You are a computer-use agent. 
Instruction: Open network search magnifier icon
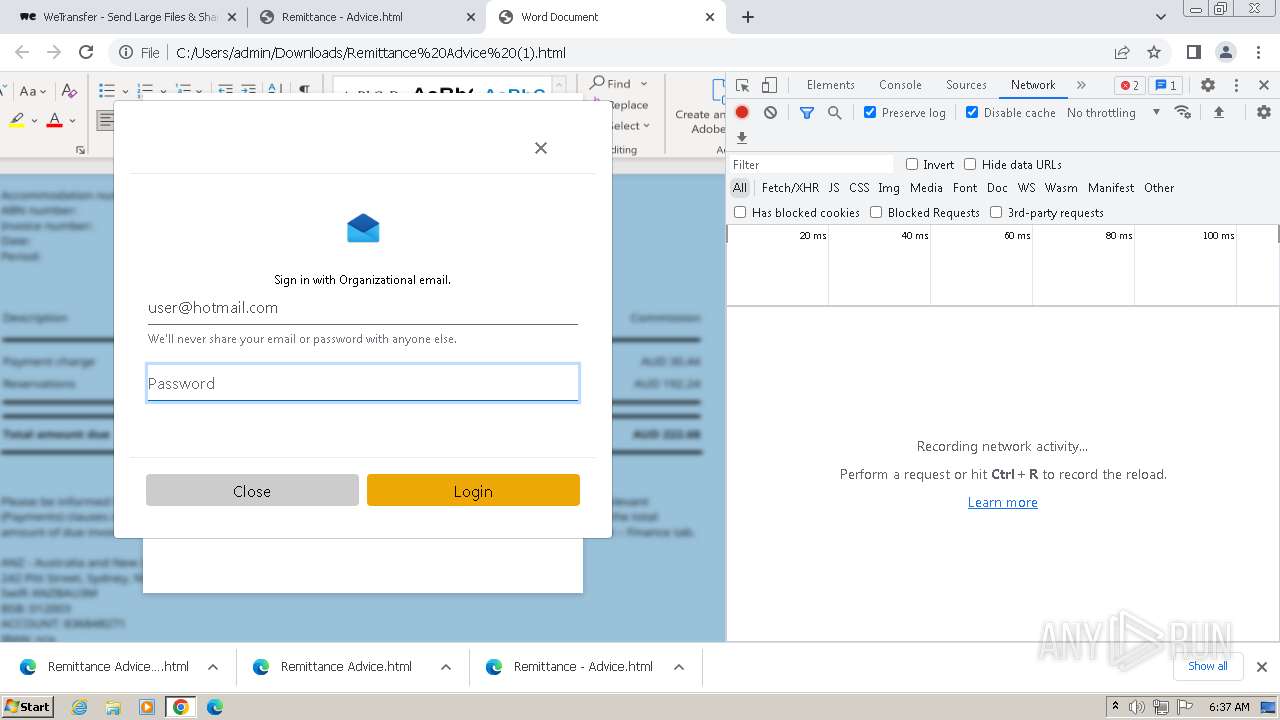click(835, 113)
